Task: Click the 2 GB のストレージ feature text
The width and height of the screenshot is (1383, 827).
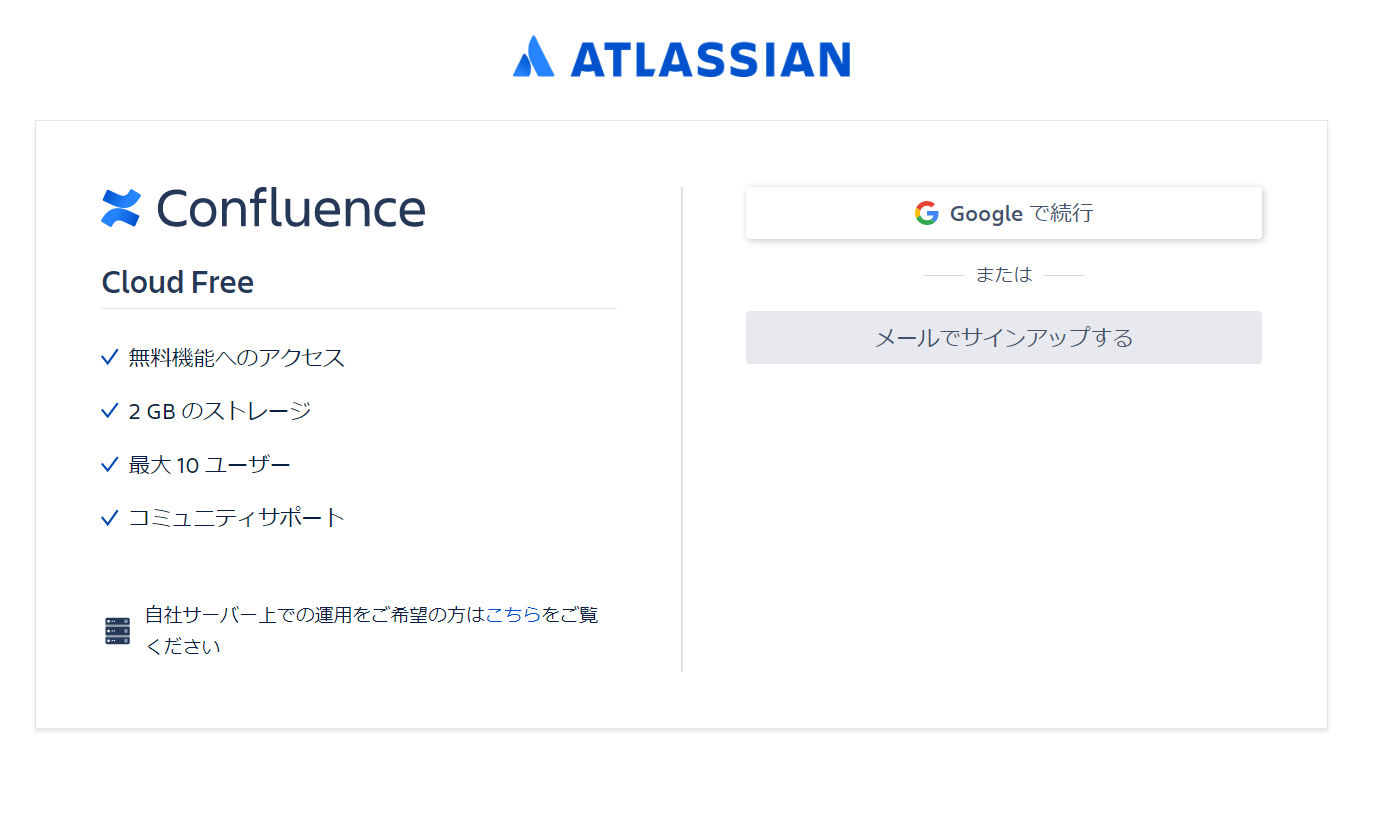Action: (x=220, y=411)
